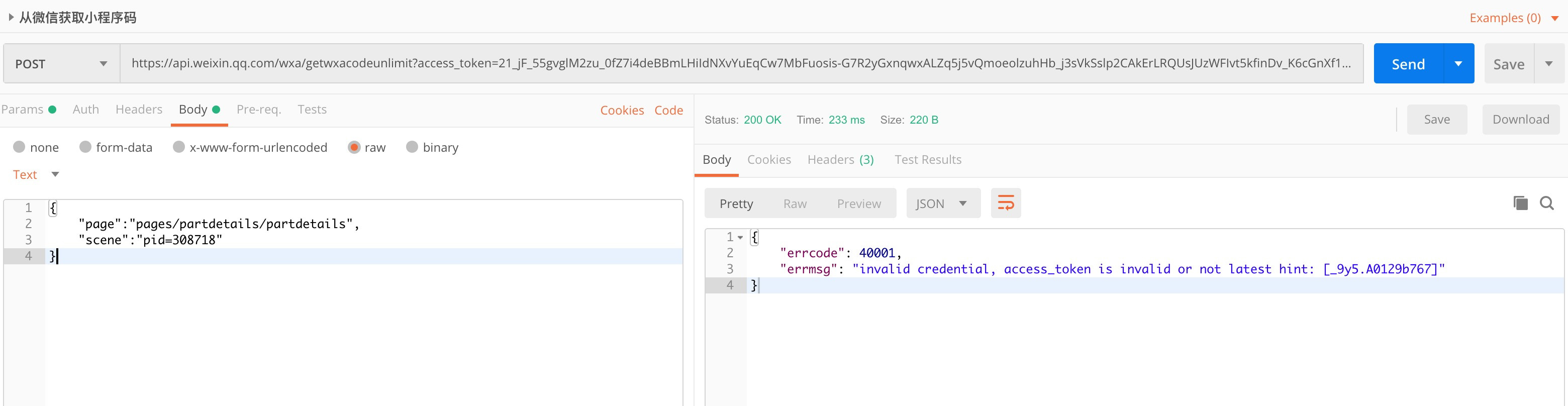The height and width of the screenshot is (406, 1568).
Task: Select the raw body type option
Action: (x=354, y=147)
